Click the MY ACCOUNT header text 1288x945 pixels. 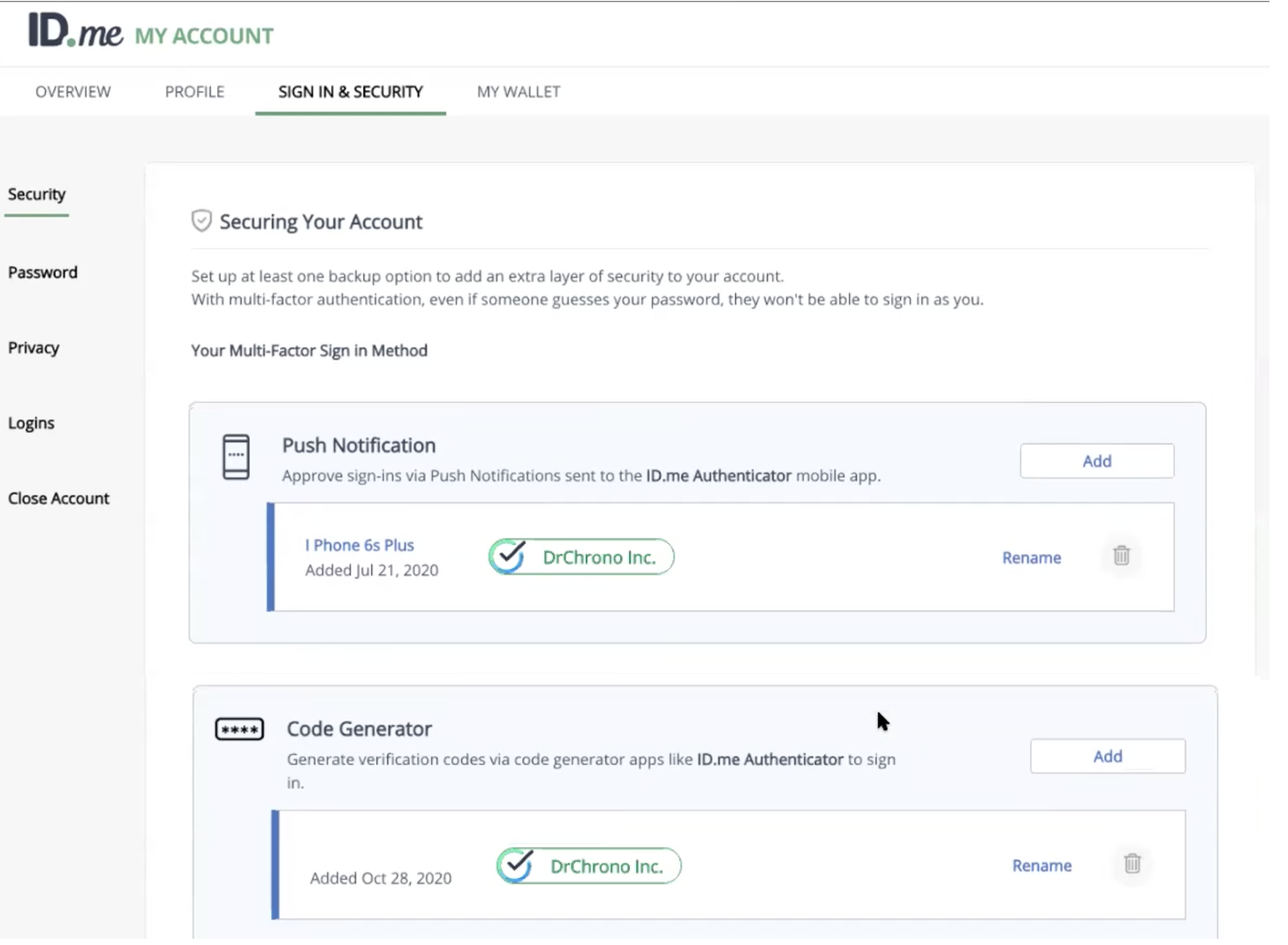coord(204,36)
